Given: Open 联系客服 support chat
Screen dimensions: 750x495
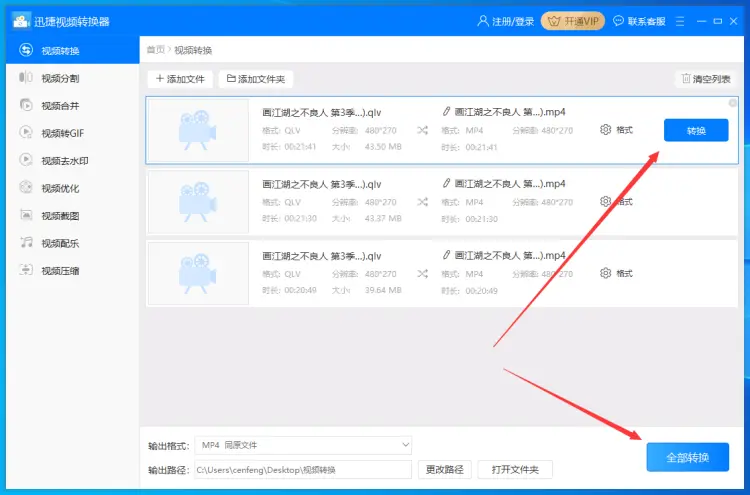Looking at the screenshot, I should click(x=640, y=21).
